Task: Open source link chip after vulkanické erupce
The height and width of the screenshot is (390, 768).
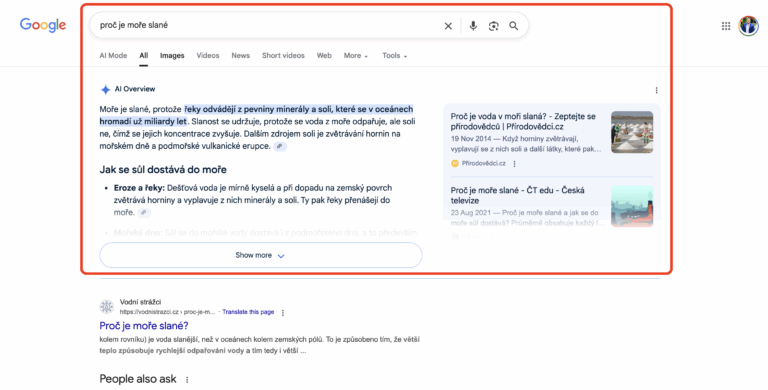Action: [280, 146]
